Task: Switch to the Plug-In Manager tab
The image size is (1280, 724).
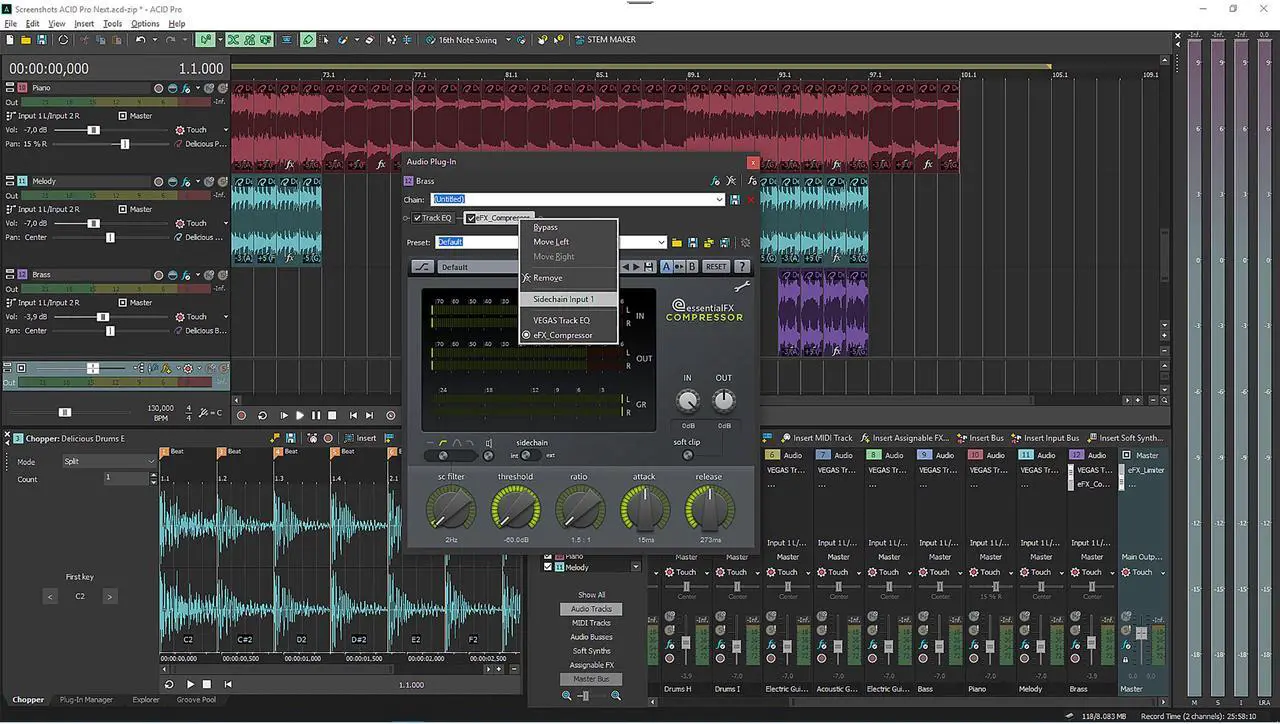Action: 86,700
